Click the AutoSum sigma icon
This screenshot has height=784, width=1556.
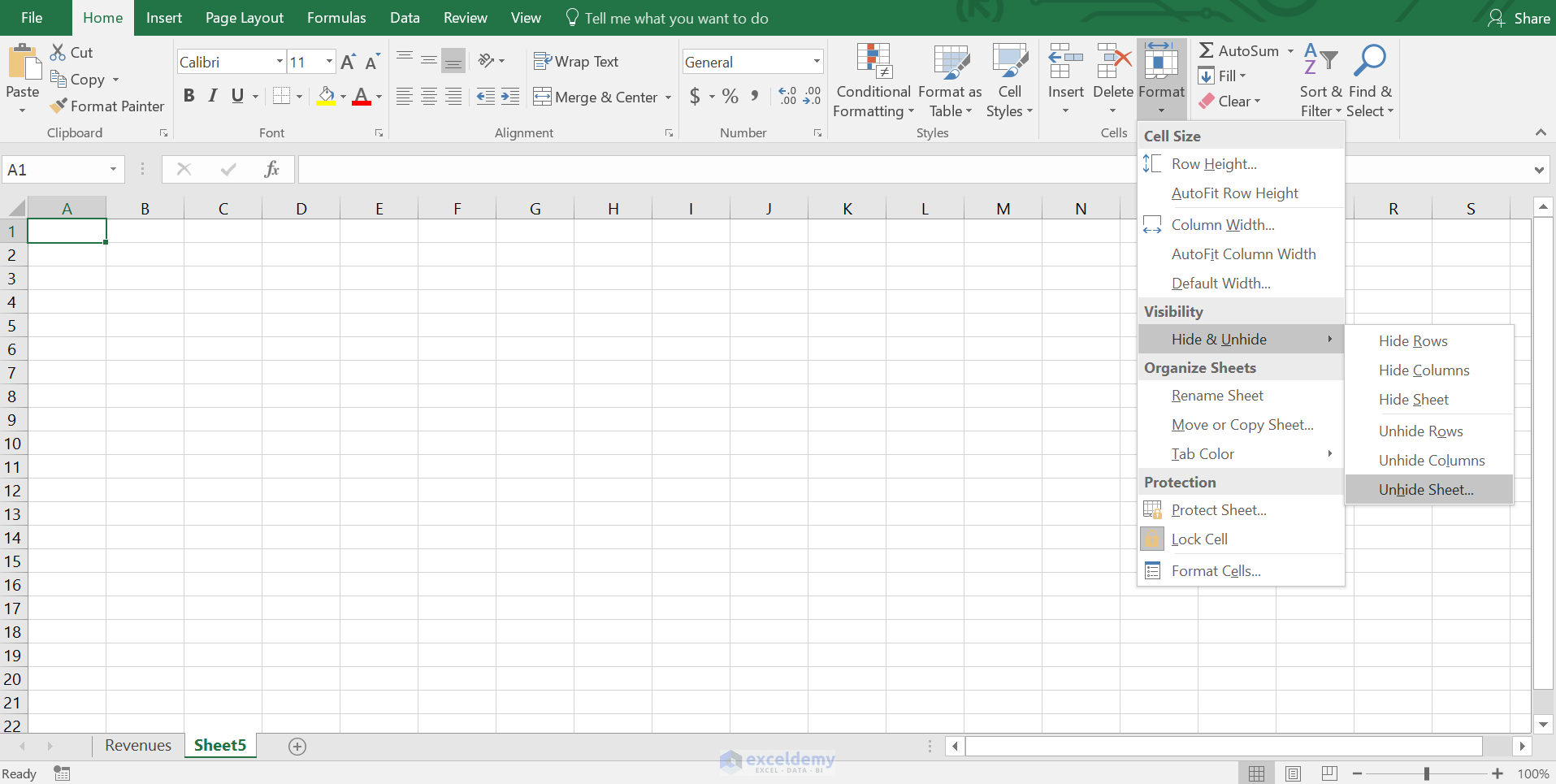(x=1207, y=50)
